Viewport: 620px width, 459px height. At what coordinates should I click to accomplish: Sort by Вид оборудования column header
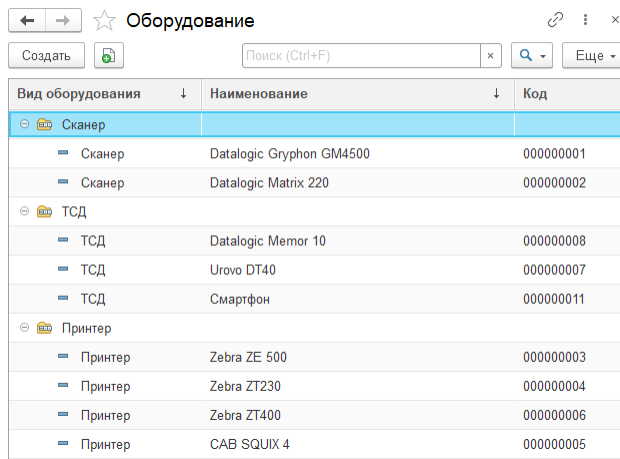click(78, 94)
